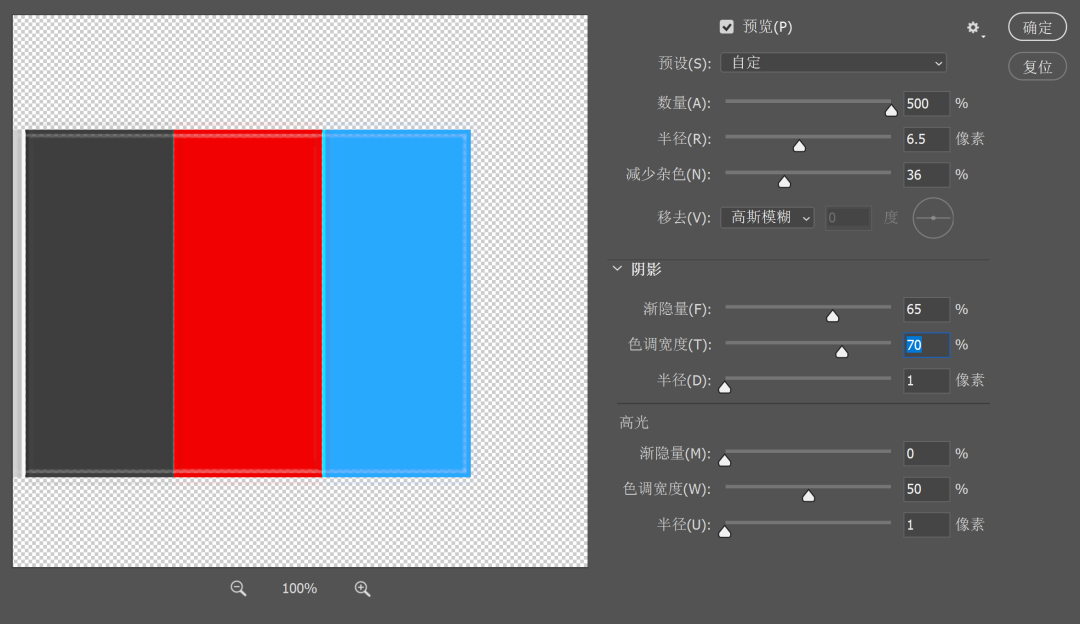This screenshot has width=1080, height=624.
Task: Collapse the 阴影 section chevron
Action: pyautogui.click(x=617, y=269)
